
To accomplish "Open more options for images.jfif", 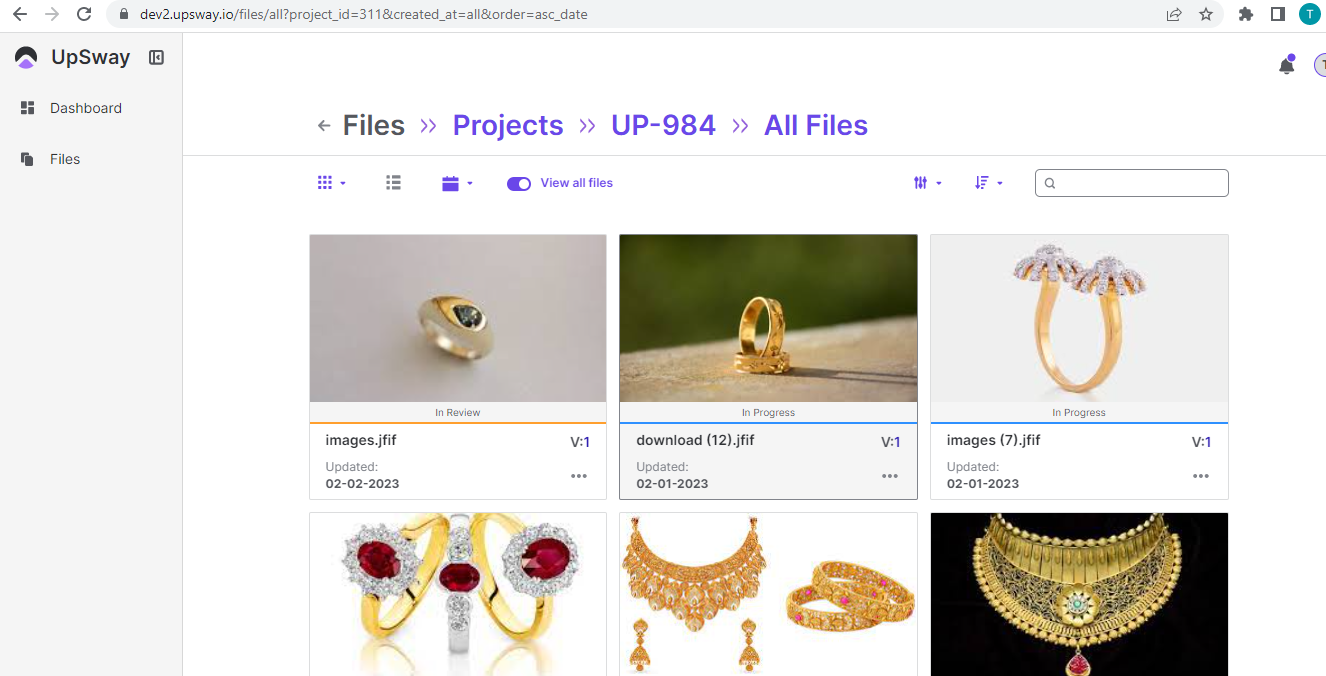I will (x=579, y=476).
